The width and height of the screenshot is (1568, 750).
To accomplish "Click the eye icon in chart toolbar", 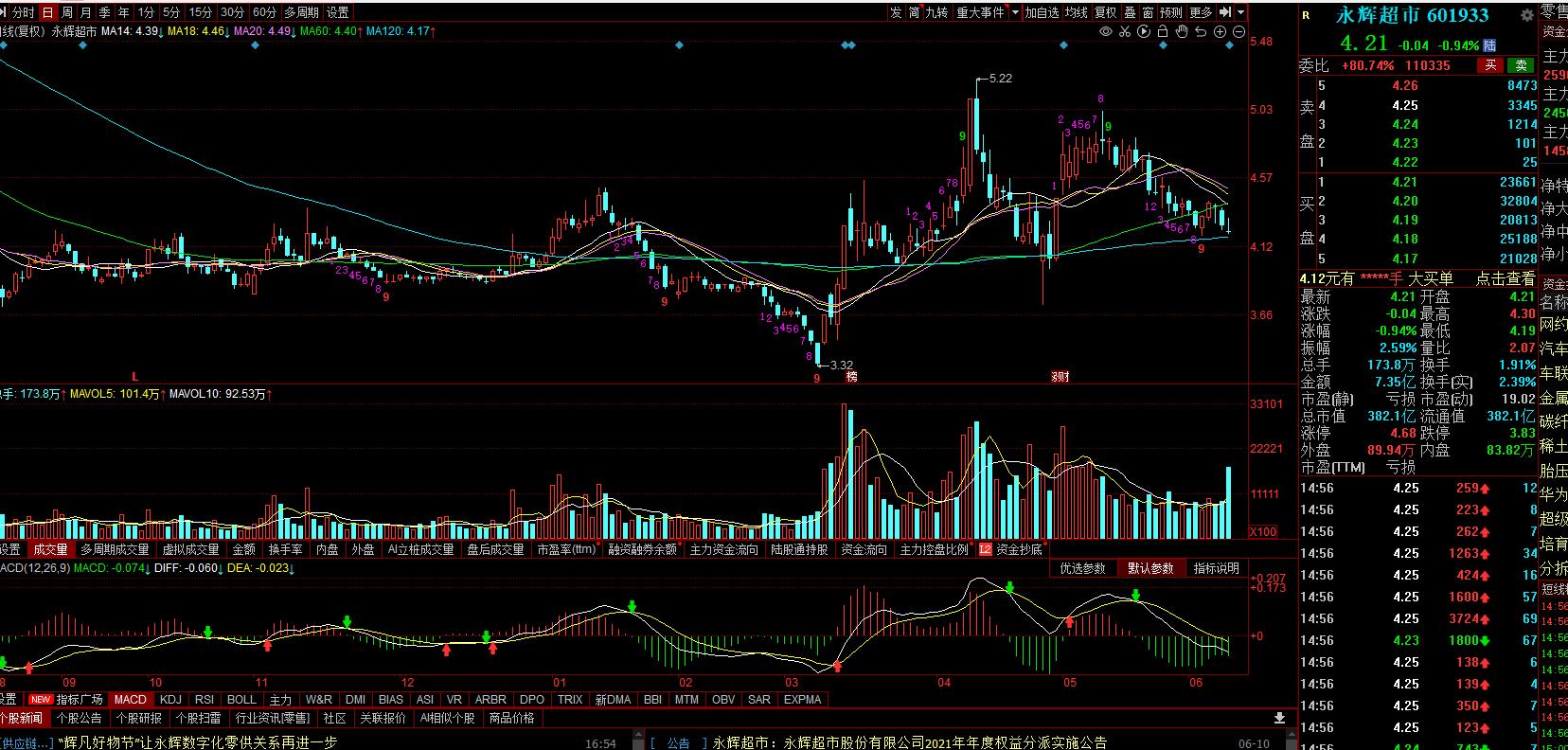I will (1105, 31).
